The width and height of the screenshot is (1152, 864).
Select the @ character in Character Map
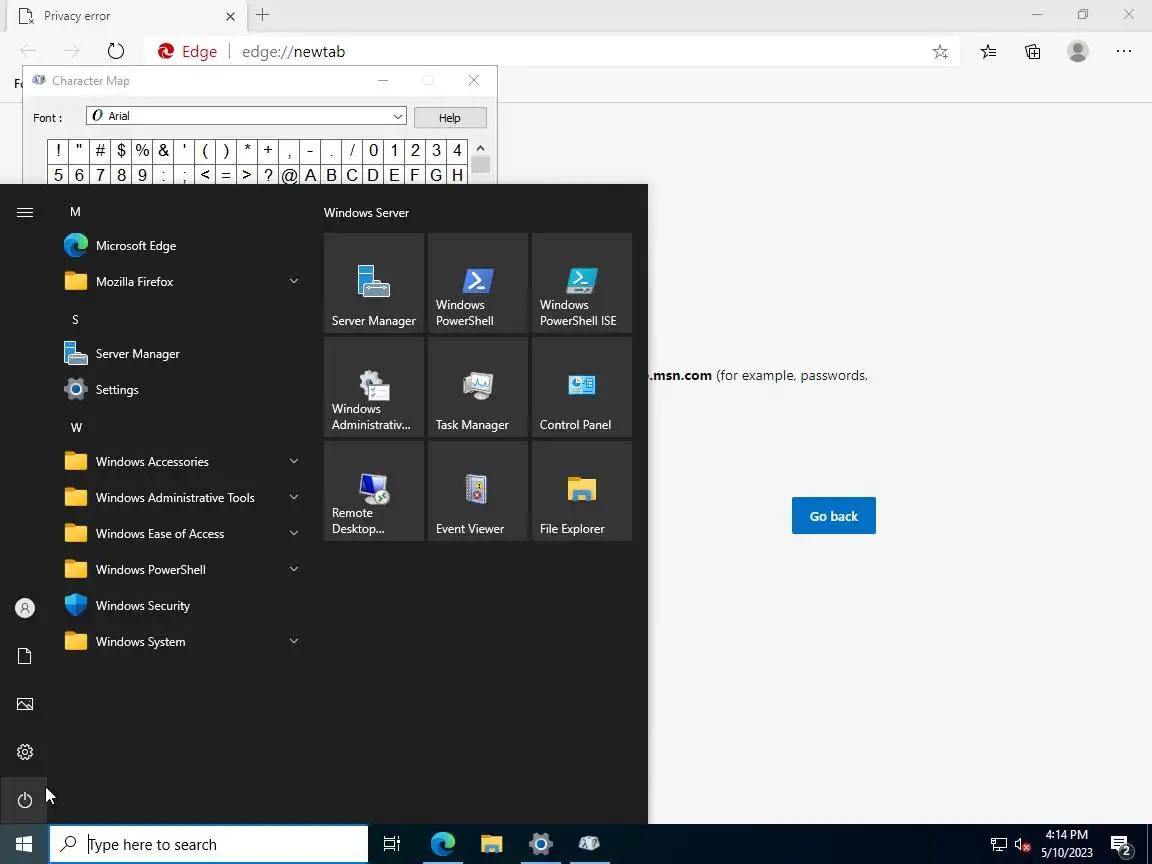click(289, 175)
